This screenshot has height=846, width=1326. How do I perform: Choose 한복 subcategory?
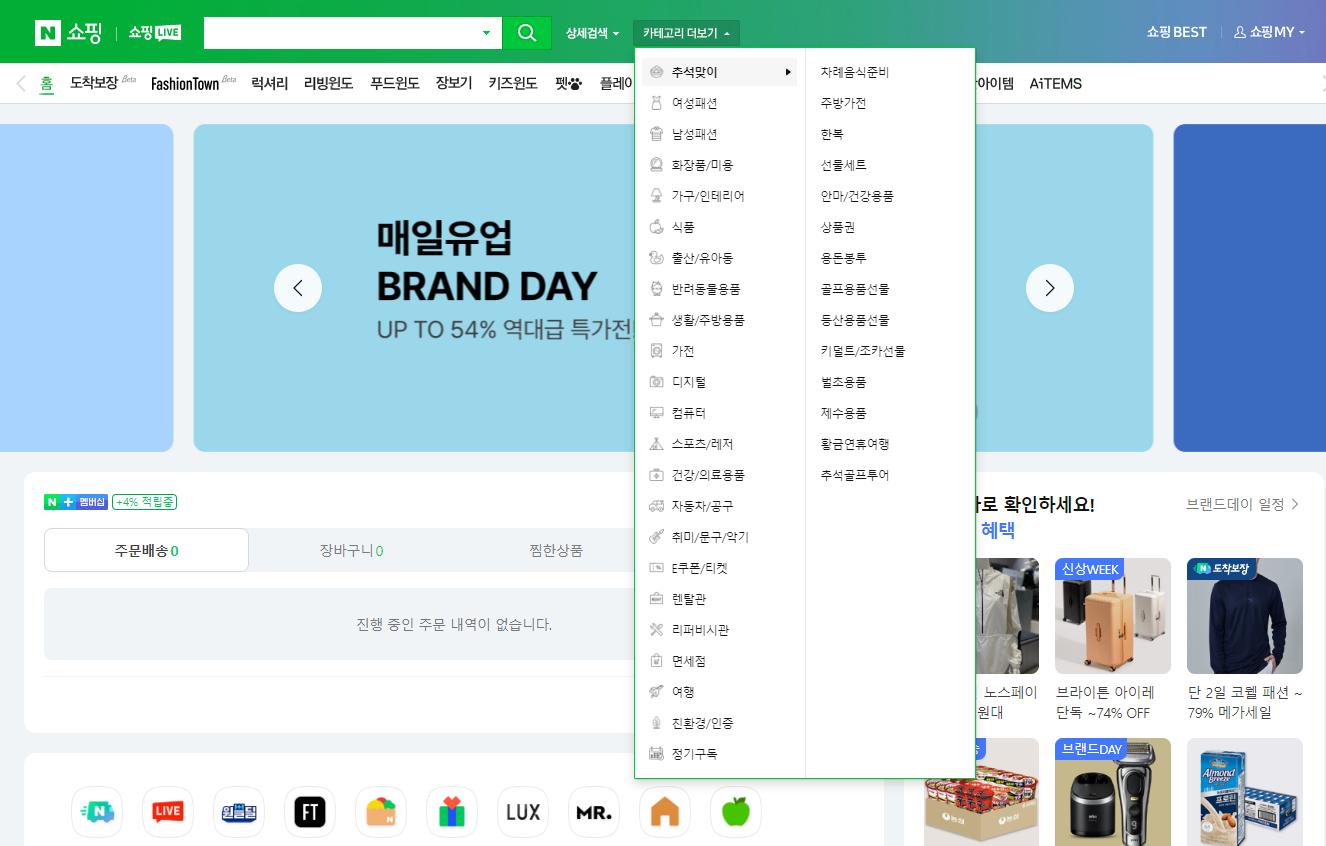832,134
